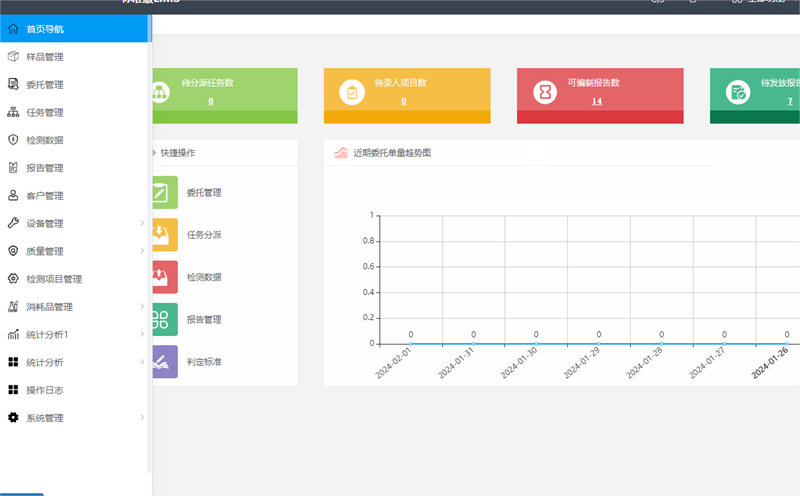
Task: Click the 判定标准 purple quick action icon
Action: 164,361
